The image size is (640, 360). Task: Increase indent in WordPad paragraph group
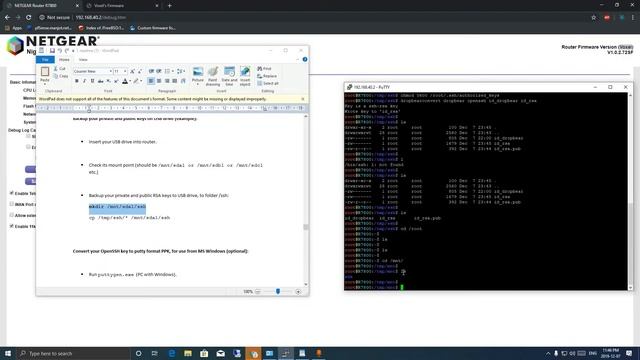click(x=159, y=71)
